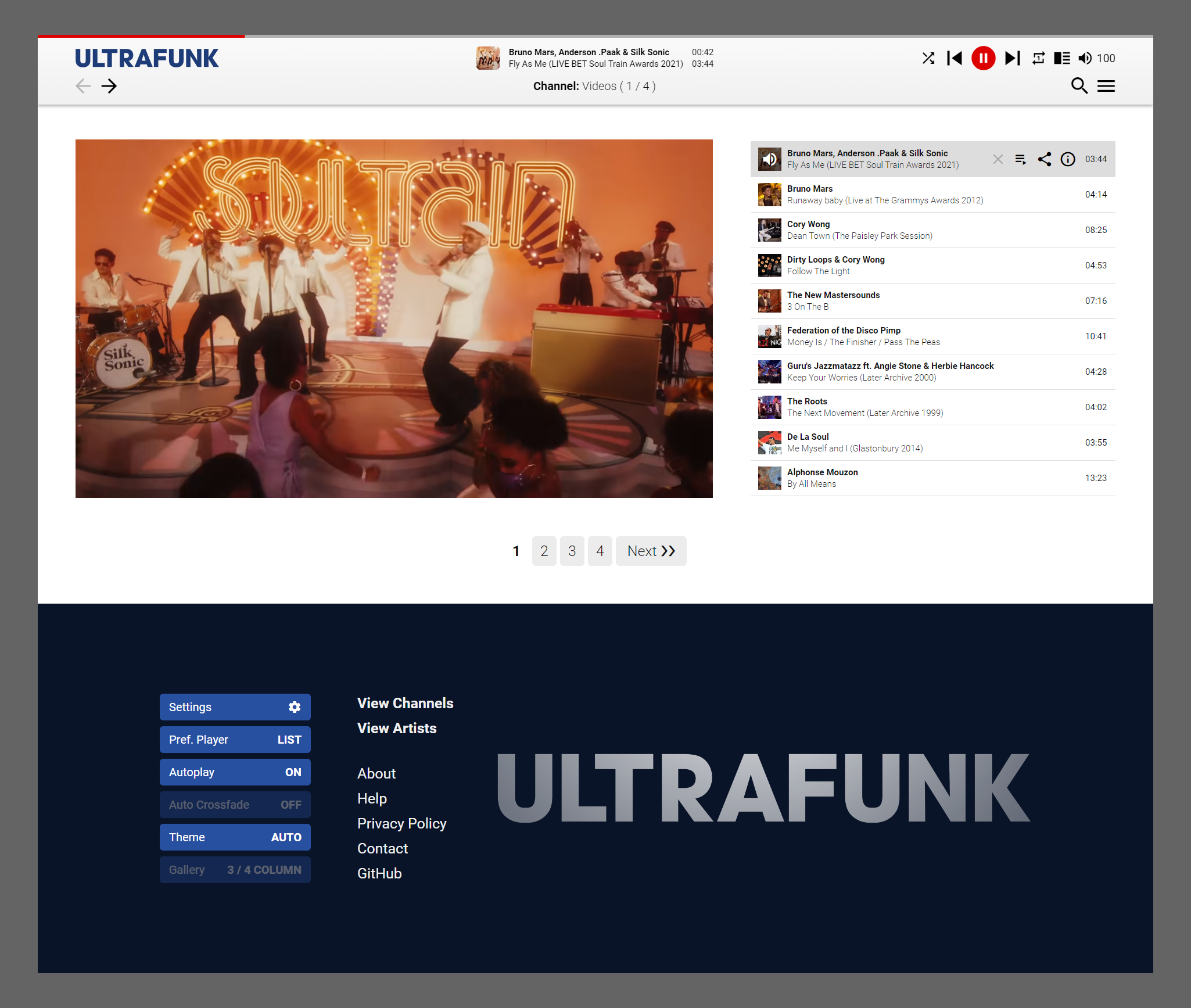This screenshot has height=1008, width=1191.
Task: Play Federation of the Disco Pimp thumbnail
Action: pyautogui.click(x=770, y=336)
